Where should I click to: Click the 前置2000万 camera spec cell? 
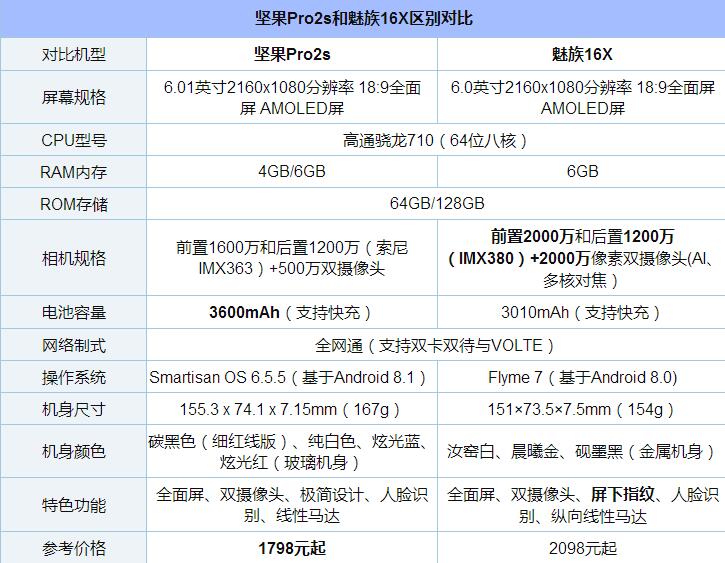tap(582, 258)
